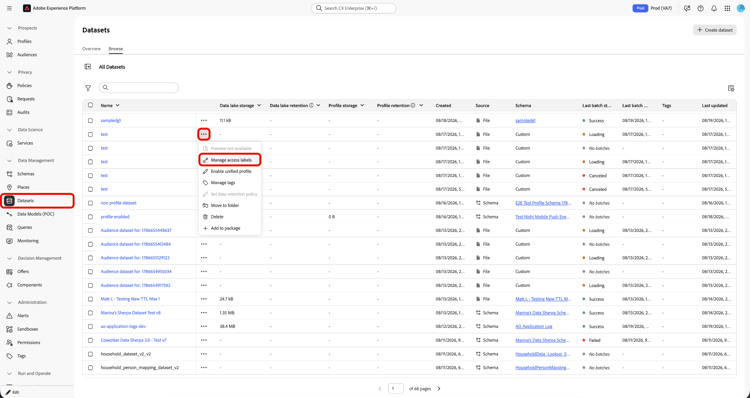Check the ao-application-logs-dev row checkbox
750x398 pixels.
(x=90, y=326)
